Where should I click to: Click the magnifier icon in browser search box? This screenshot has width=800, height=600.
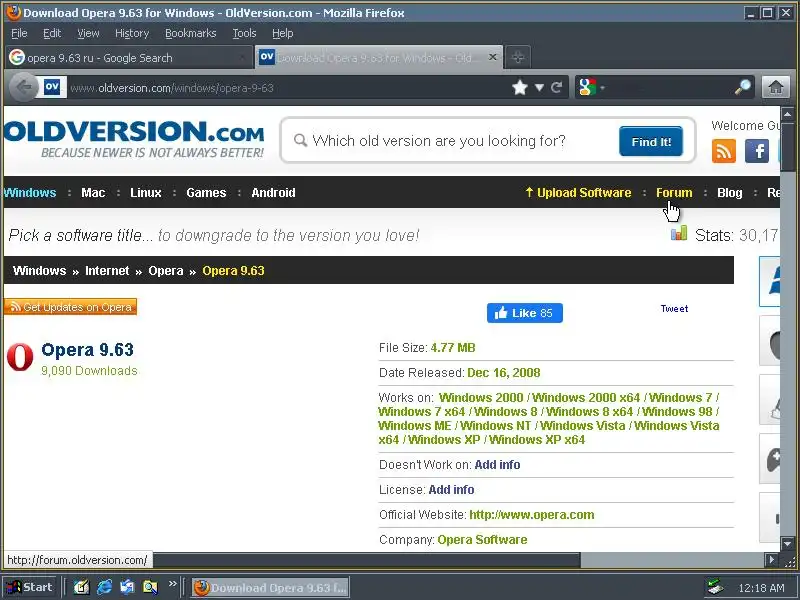[743, 87]
